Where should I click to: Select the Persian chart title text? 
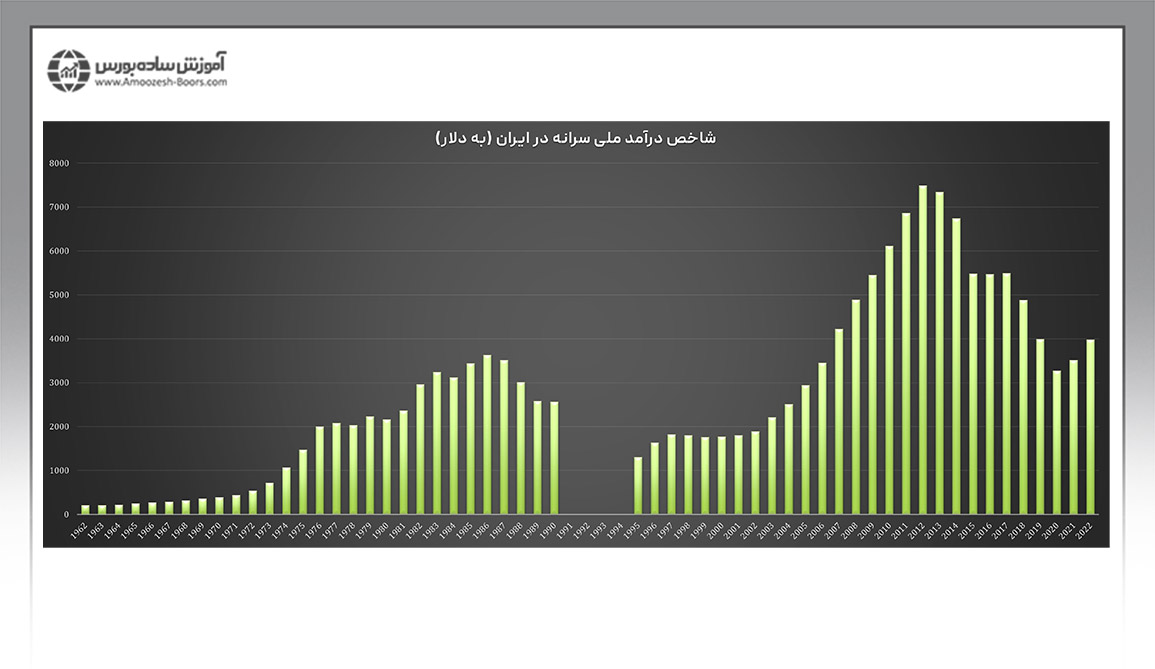tap(575, 138)
